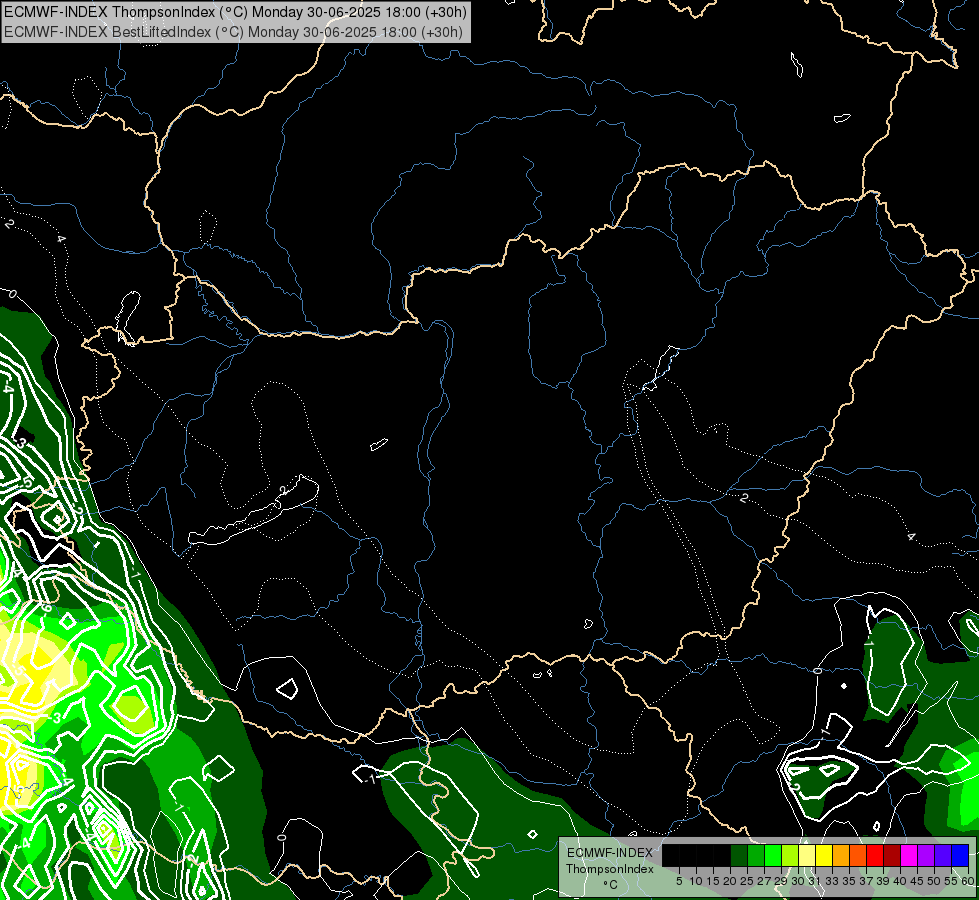Select the blue 55–60 legend swatch
The width and height of the screenshot is (979, 900).
pos(960,855)
